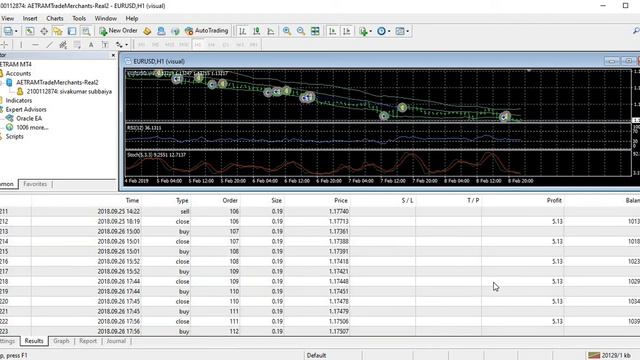Click the Default profile in status bar
Image resolution: width=640 pixels, height=360 pixels.
click(x=316, y=355)
